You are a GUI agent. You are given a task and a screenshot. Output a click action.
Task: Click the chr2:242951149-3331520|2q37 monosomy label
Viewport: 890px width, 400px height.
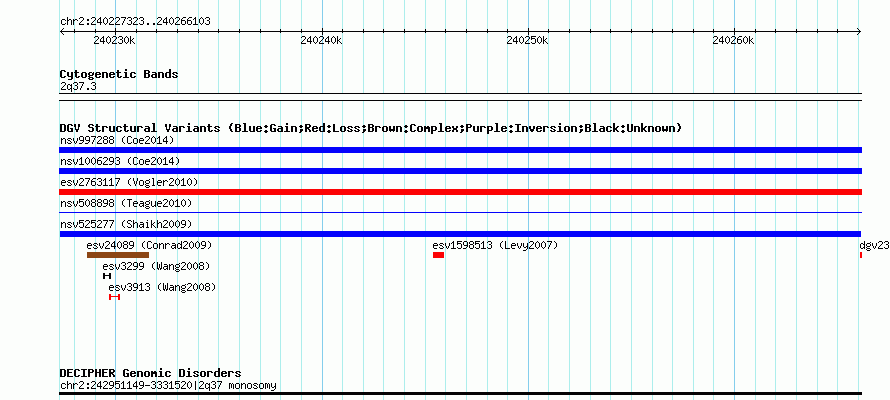click(168, 385)
